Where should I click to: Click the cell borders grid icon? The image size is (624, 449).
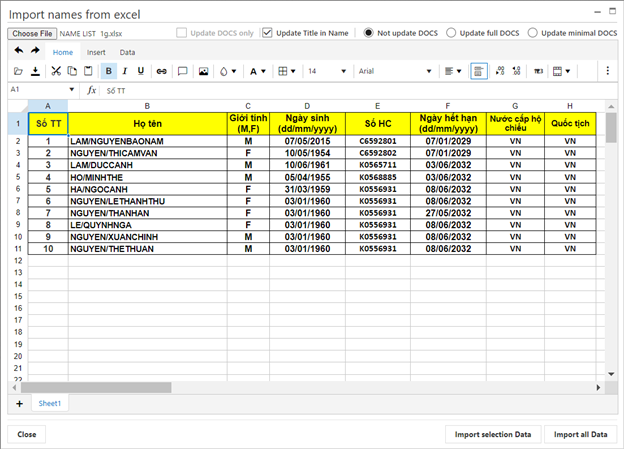[283, 71]
